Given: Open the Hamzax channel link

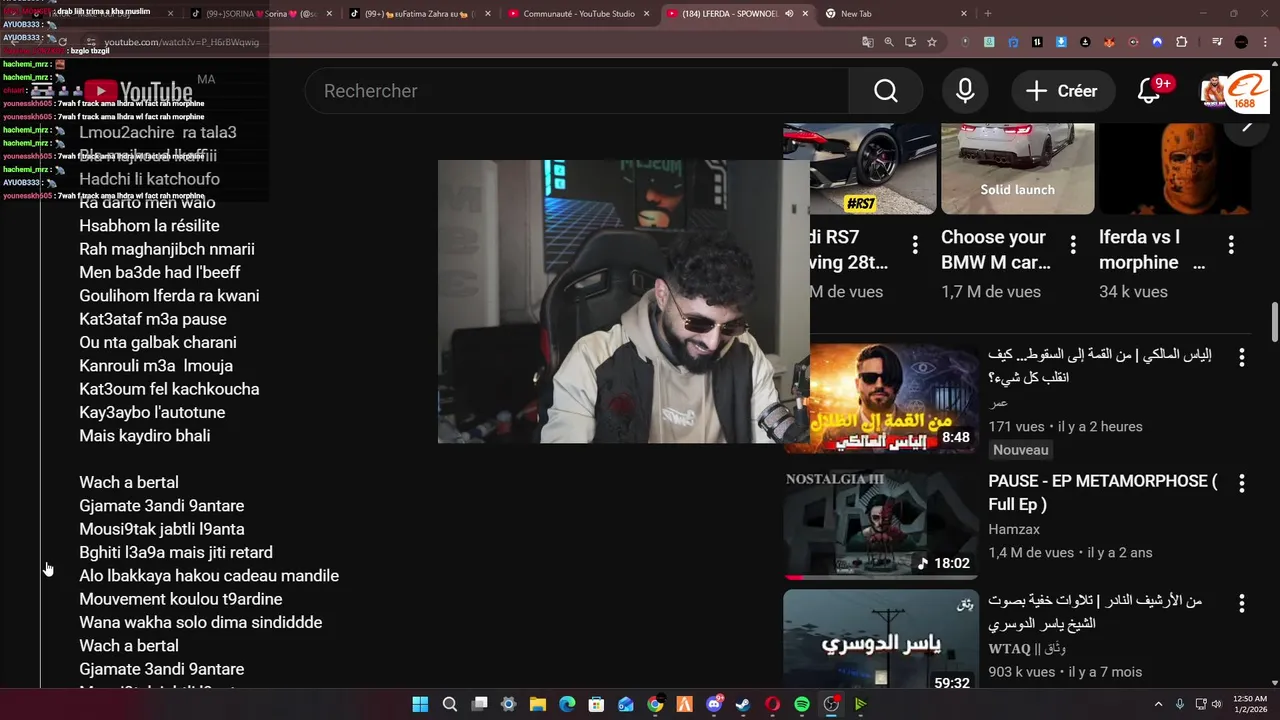Looking at the screenshot, I should 1014,529.
